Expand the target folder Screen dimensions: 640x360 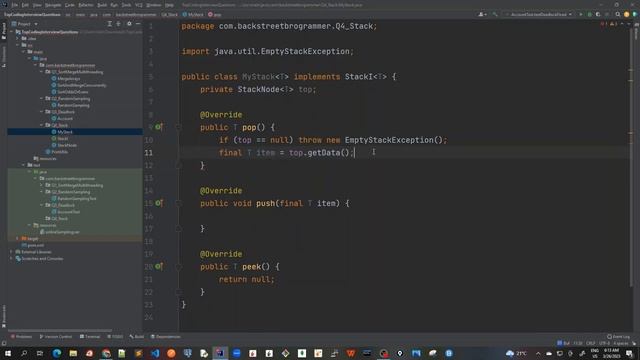(18, 238)
